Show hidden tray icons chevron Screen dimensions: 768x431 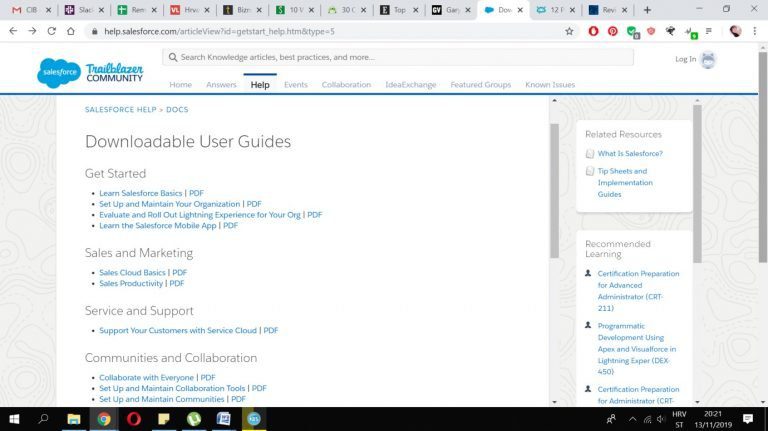pos(633,419)
